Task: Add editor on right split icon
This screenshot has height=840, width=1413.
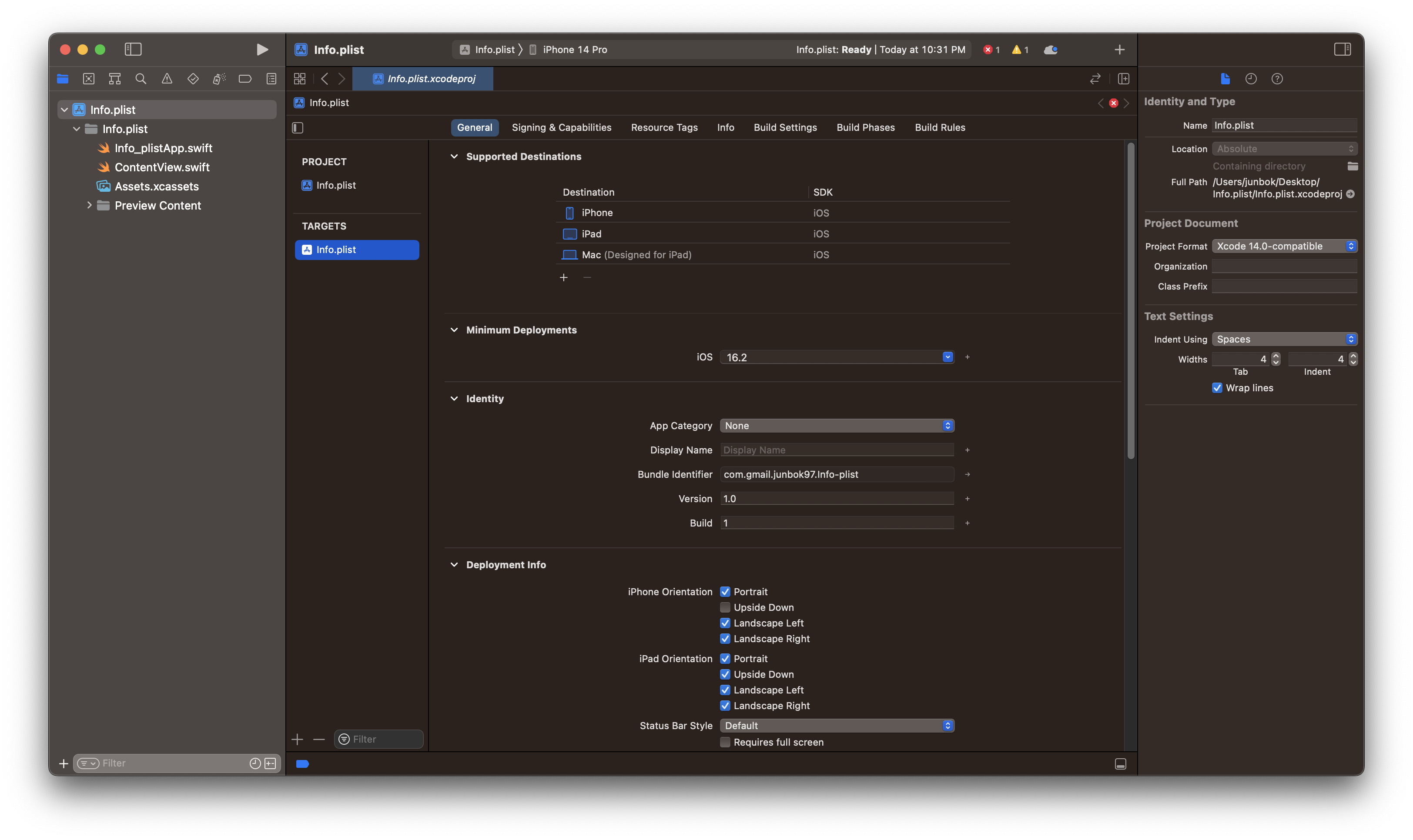Action: click(x=1124, y=79)
